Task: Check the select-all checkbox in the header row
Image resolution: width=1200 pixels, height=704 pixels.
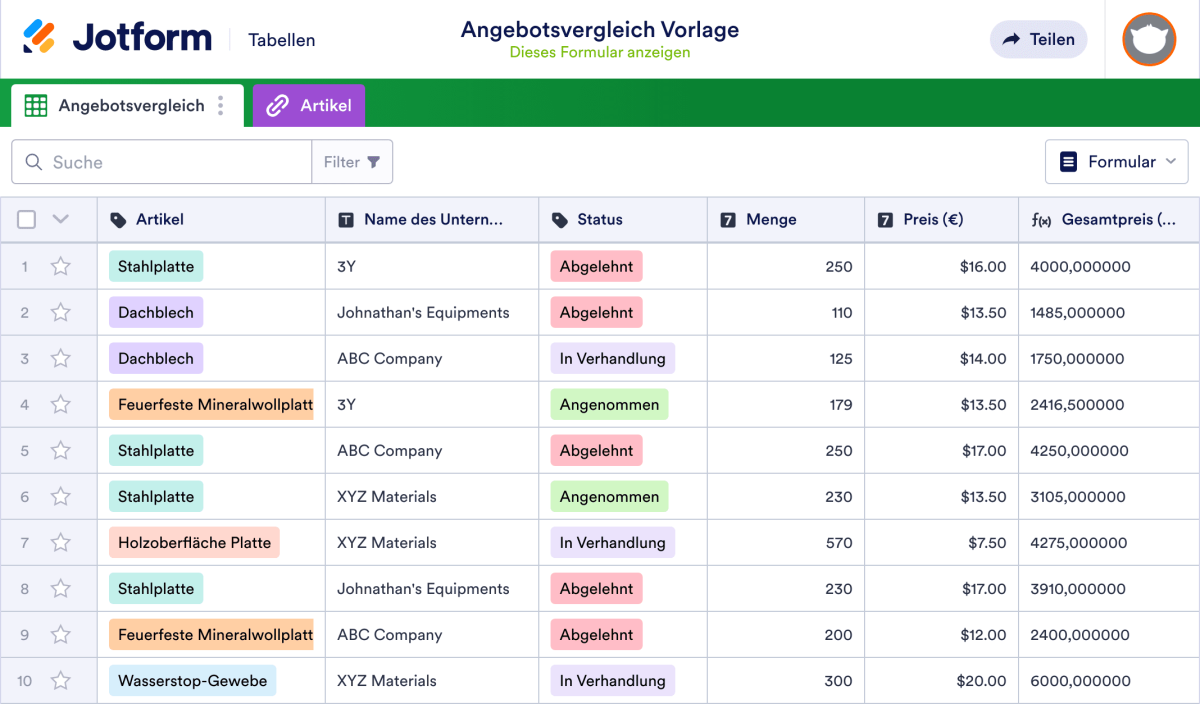Action: (x=26, y=219)
